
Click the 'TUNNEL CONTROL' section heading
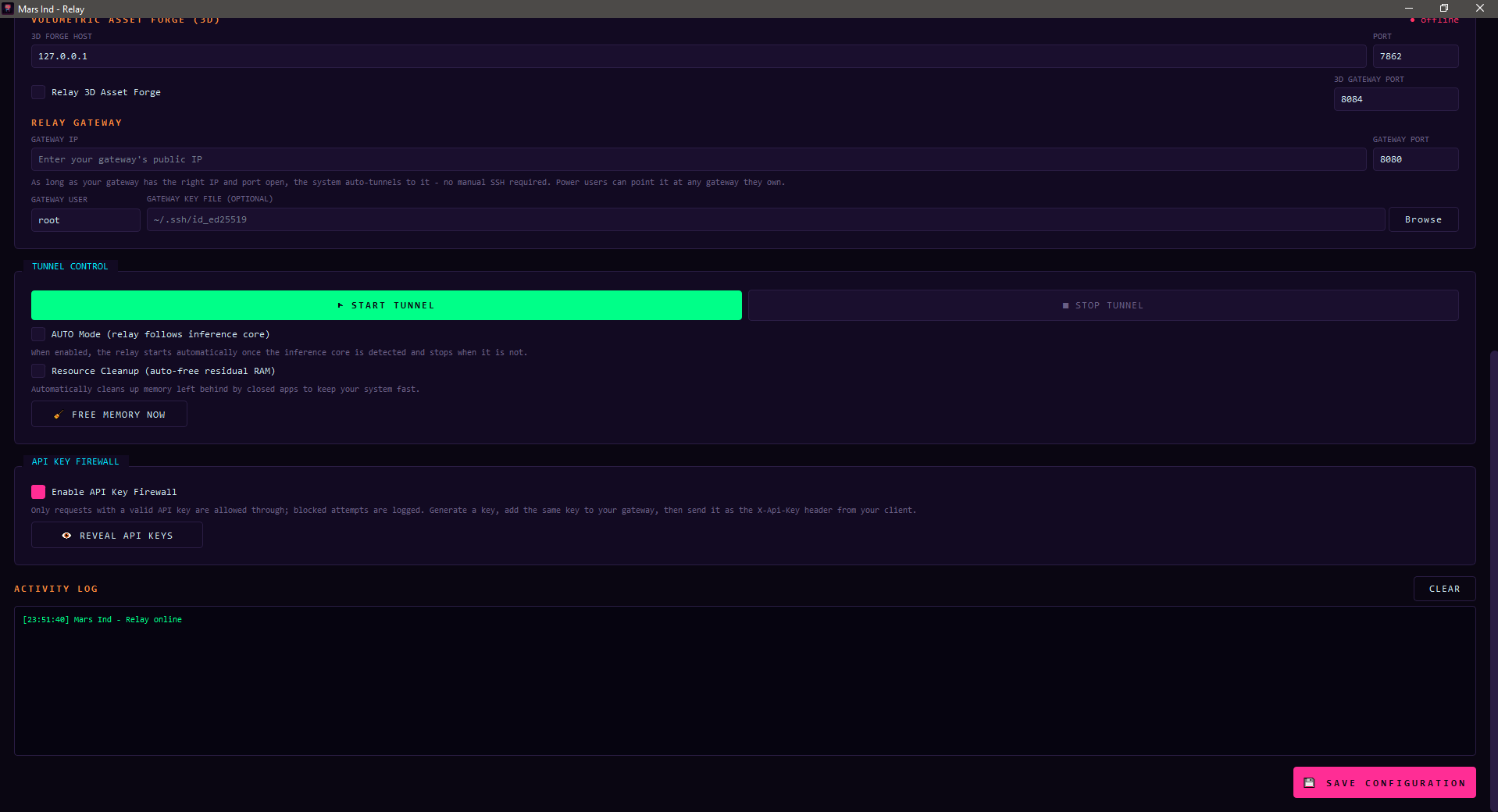point(70,266)
